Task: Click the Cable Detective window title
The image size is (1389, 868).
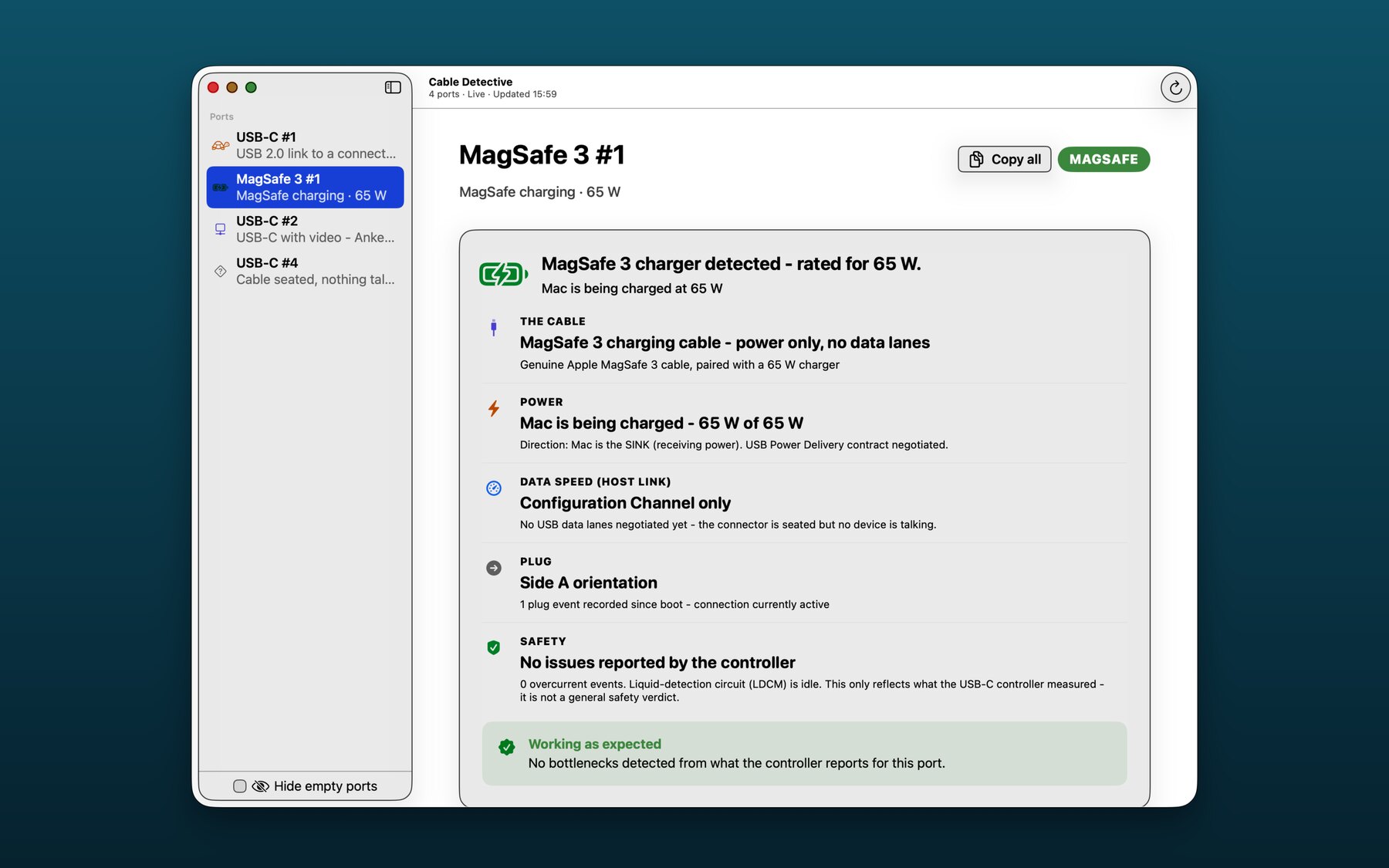Action: pyautogui.click(x=471, y=82)
